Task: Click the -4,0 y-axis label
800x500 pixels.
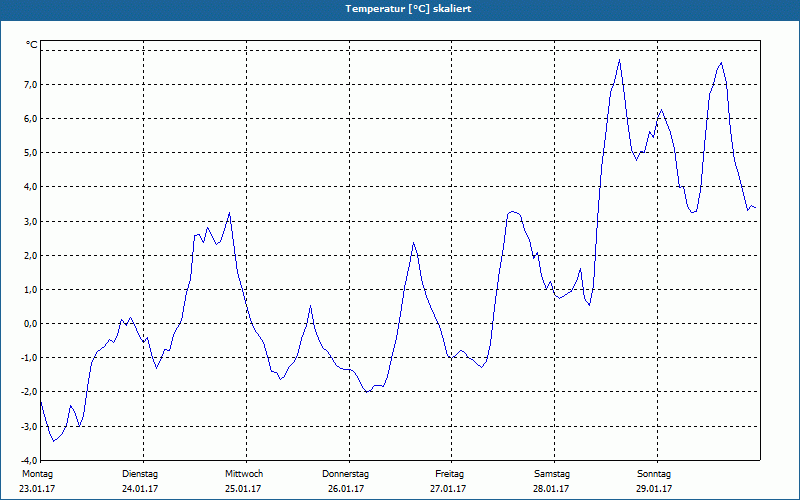Action: (30, 461)
